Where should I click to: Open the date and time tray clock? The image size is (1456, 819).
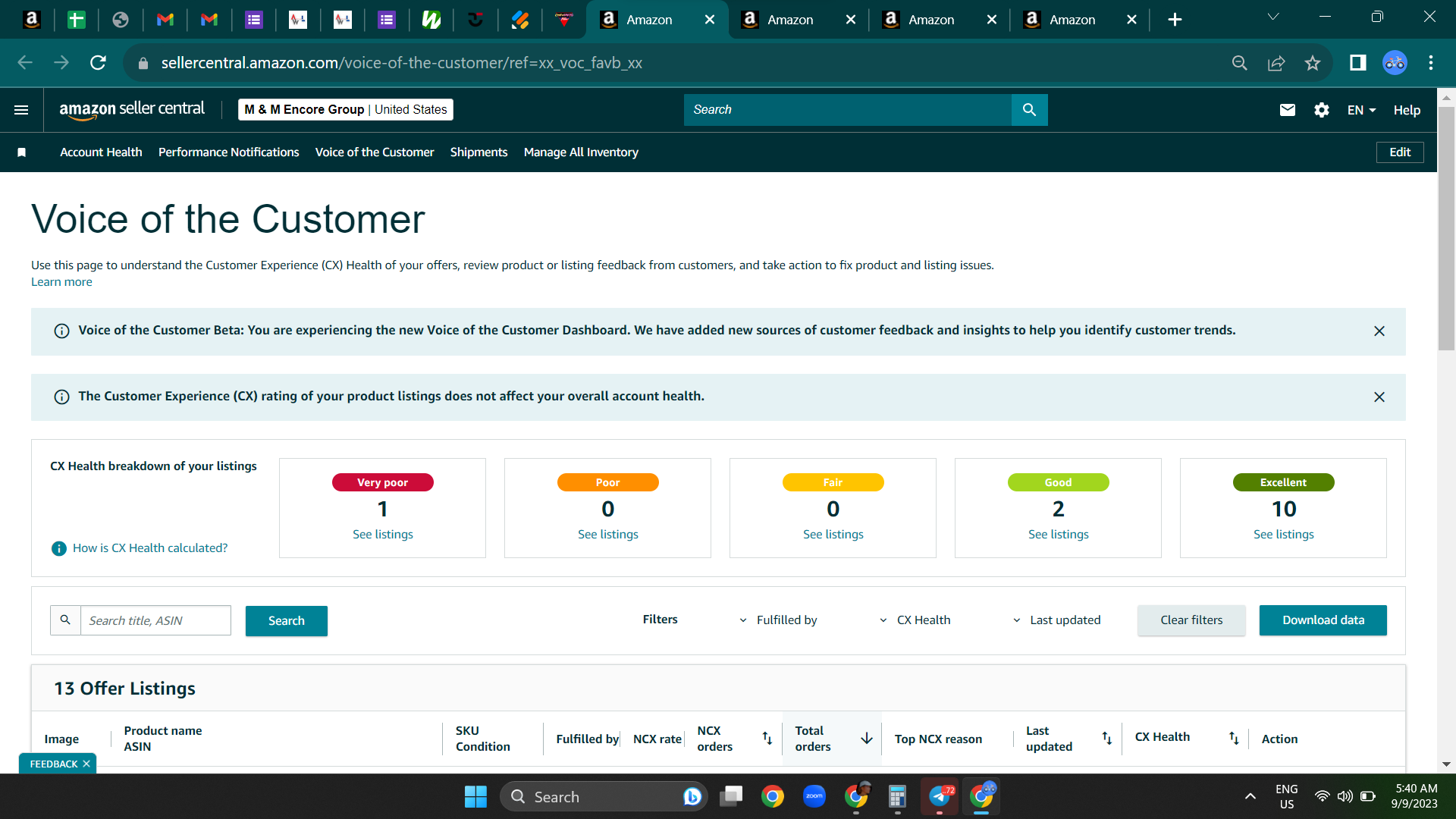click(1415, 796)
